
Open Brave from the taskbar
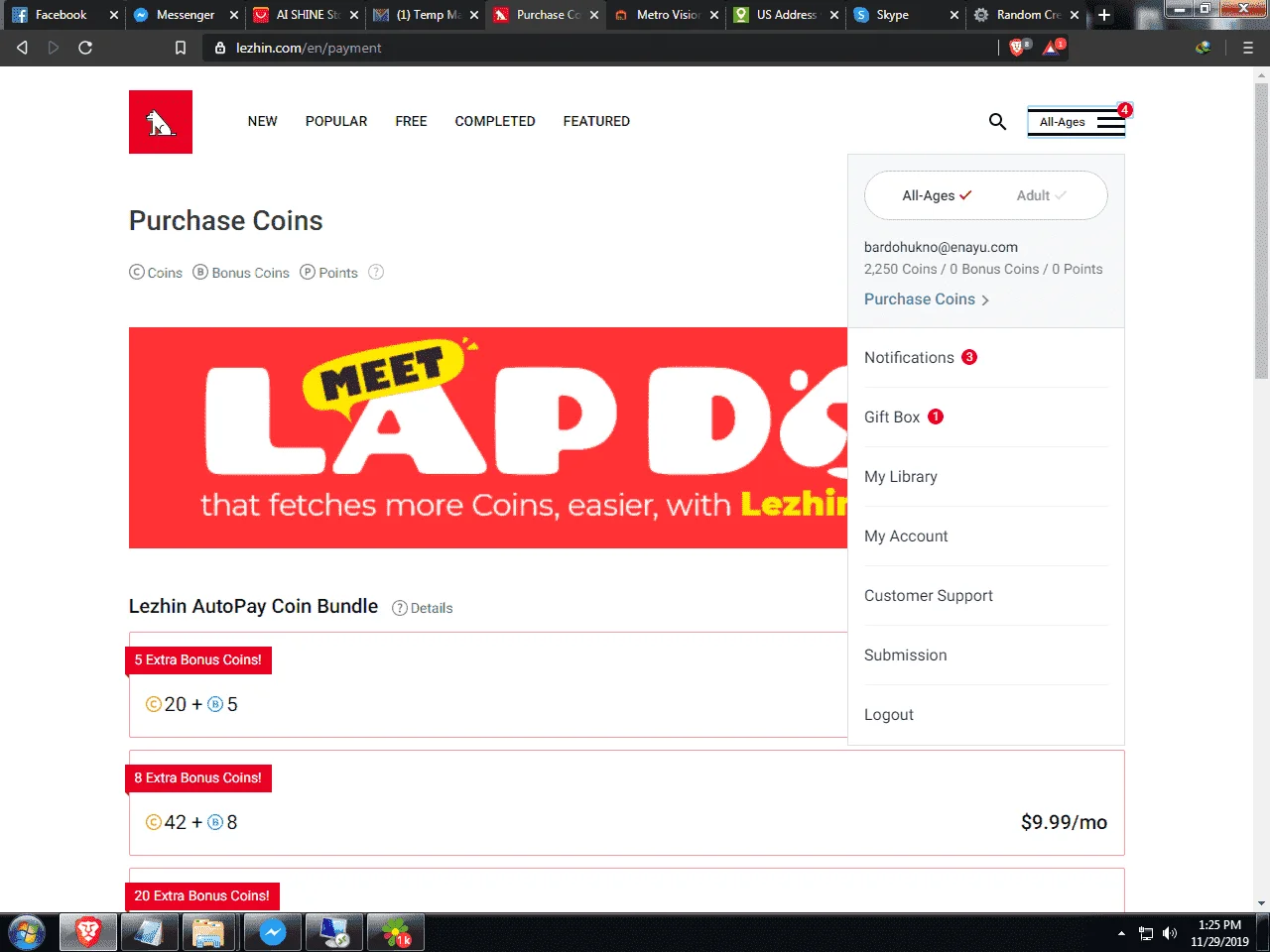pos(88,933)
